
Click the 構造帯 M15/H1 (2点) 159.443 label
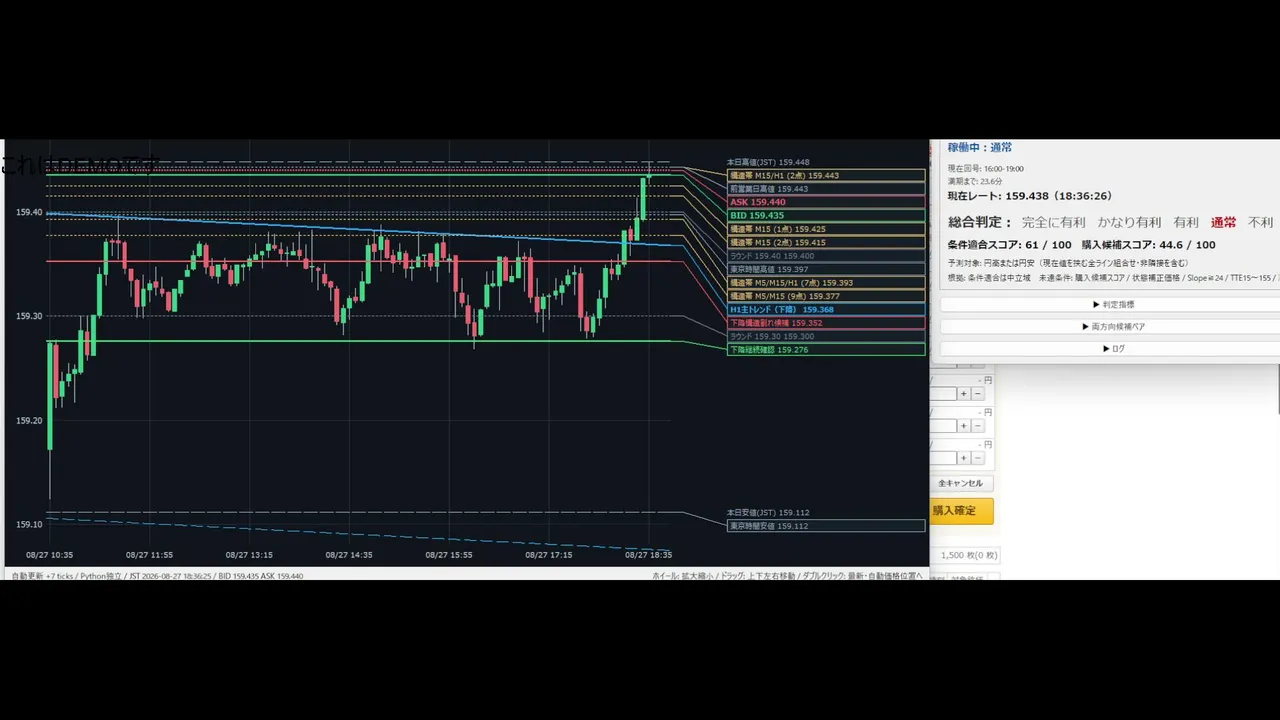[826, 175]
